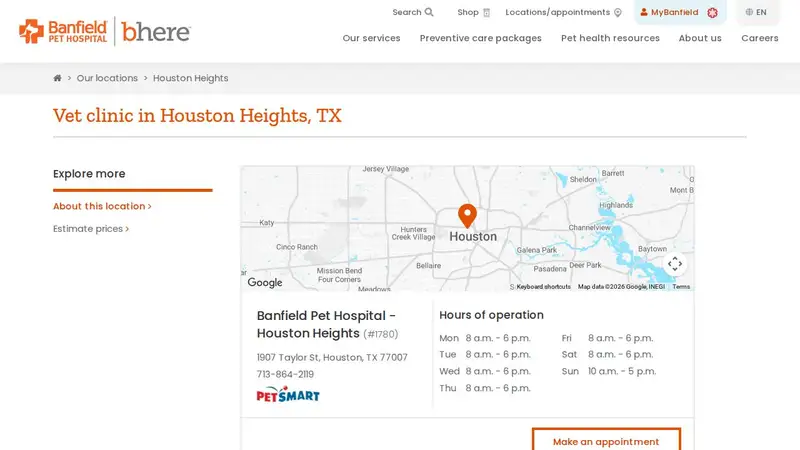
Task: Open map Keyboard shortcuts
Action: 543,287
